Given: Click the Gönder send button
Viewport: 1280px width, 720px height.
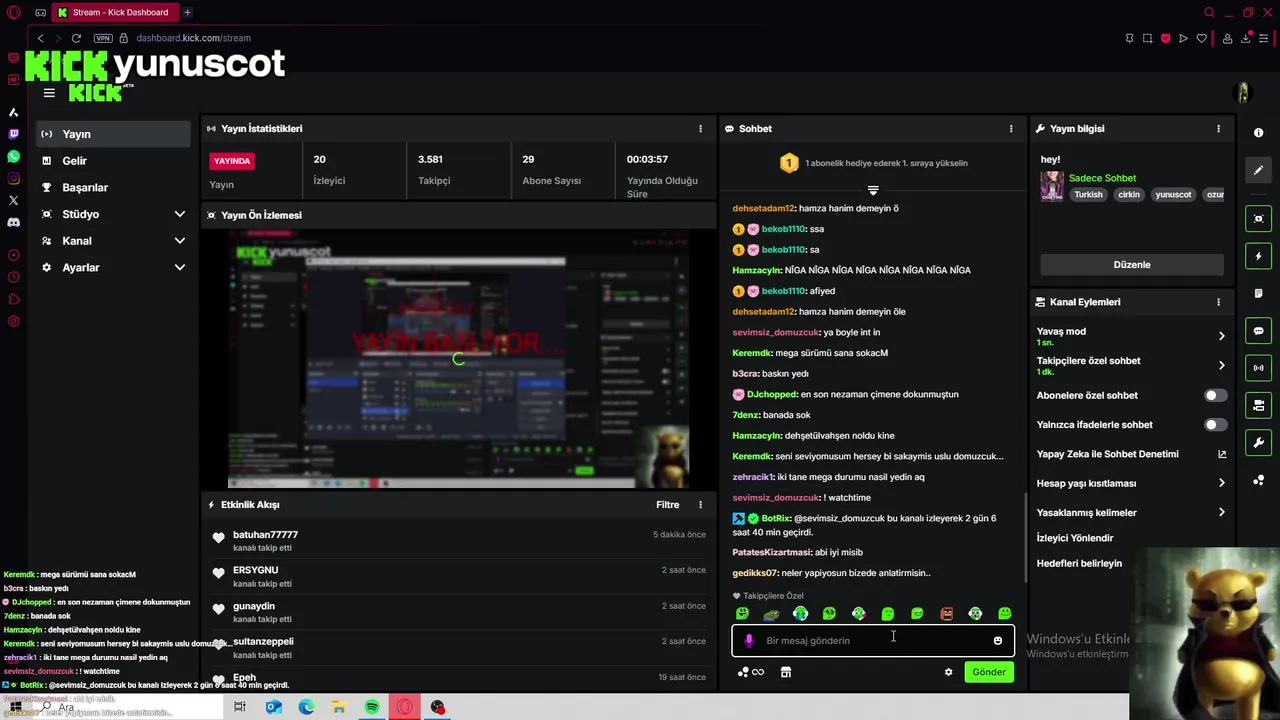Looking at the screenshot, I should click(989, 672).
